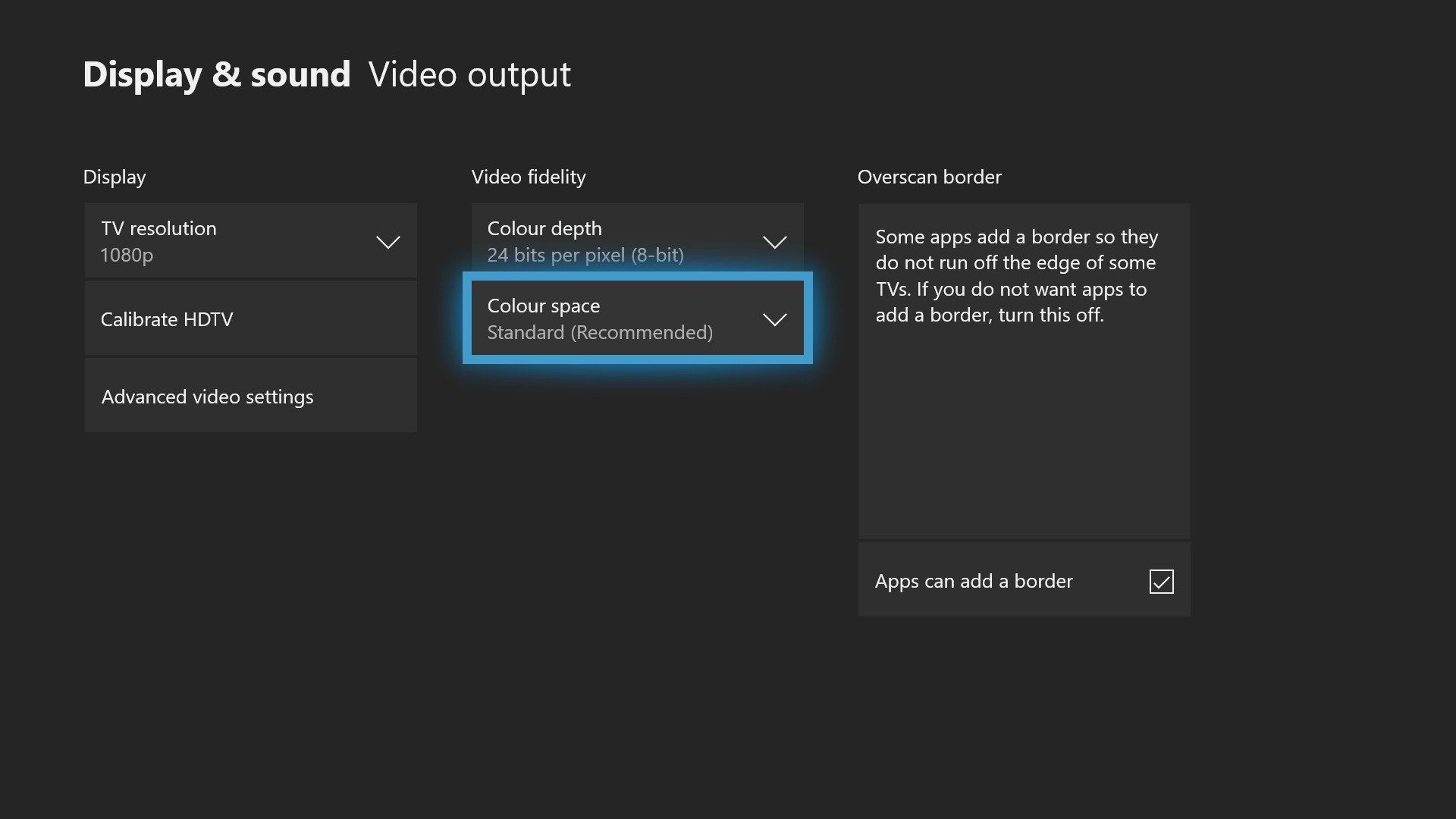Image resolution: width=1456 pixels, height=819 pixels.
Task: Open Advanced video settings
Action: (250, 397)
